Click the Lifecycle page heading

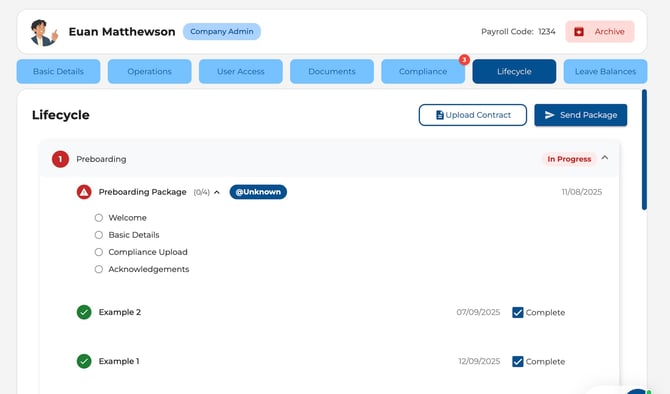(61, 115)
